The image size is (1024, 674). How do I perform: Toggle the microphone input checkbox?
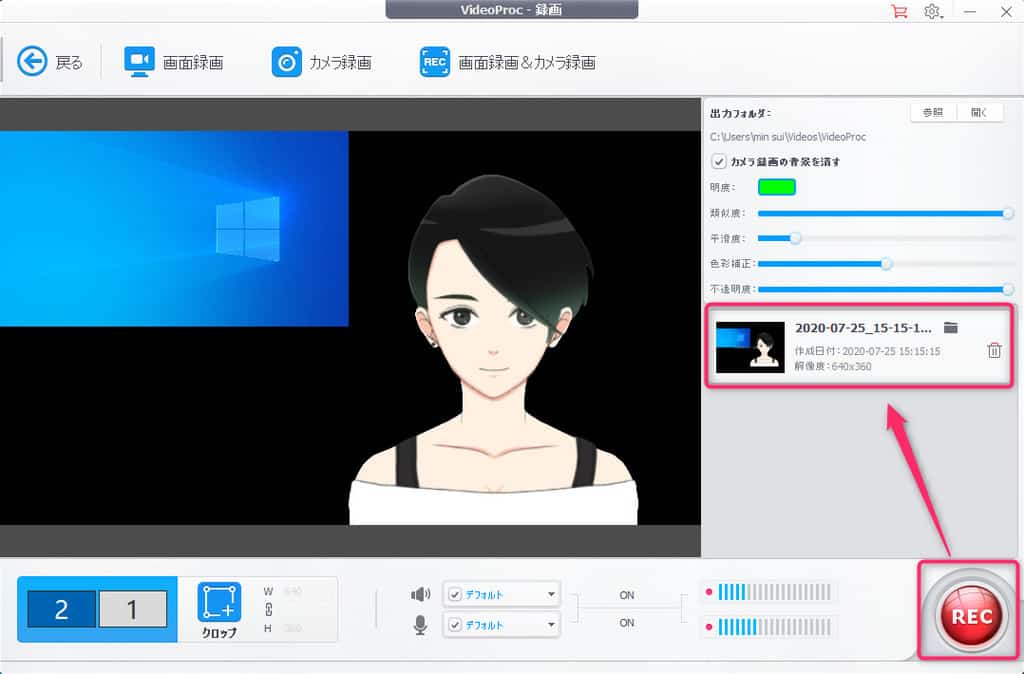[454, 625]
